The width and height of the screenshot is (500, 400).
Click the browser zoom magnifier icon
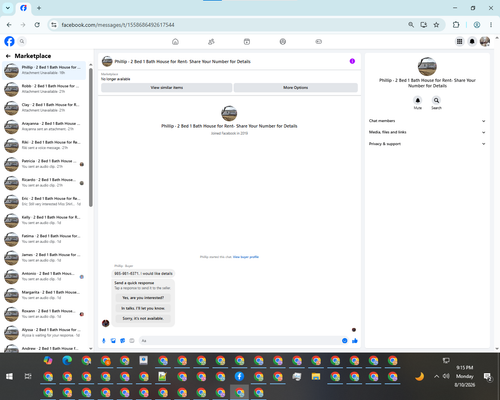(411, 25)
